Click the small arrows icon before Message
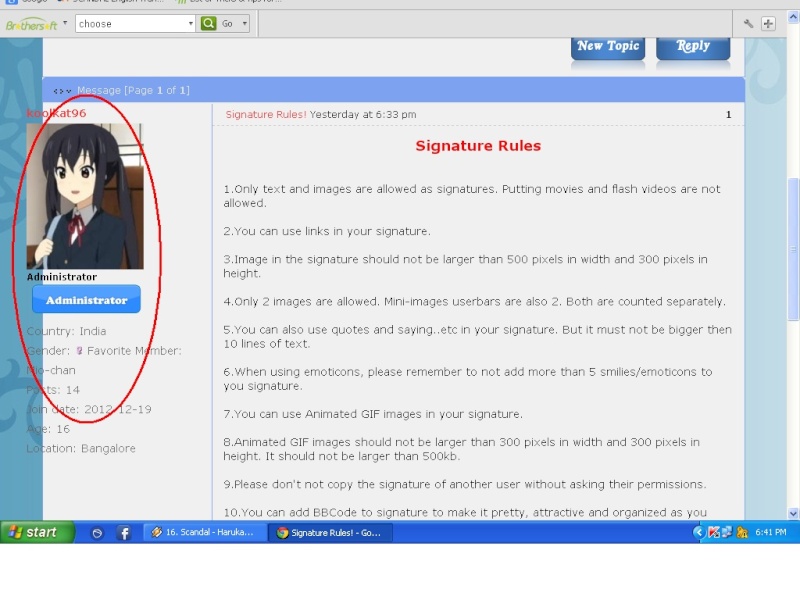The image size is (800, 600). coord(62,91)
